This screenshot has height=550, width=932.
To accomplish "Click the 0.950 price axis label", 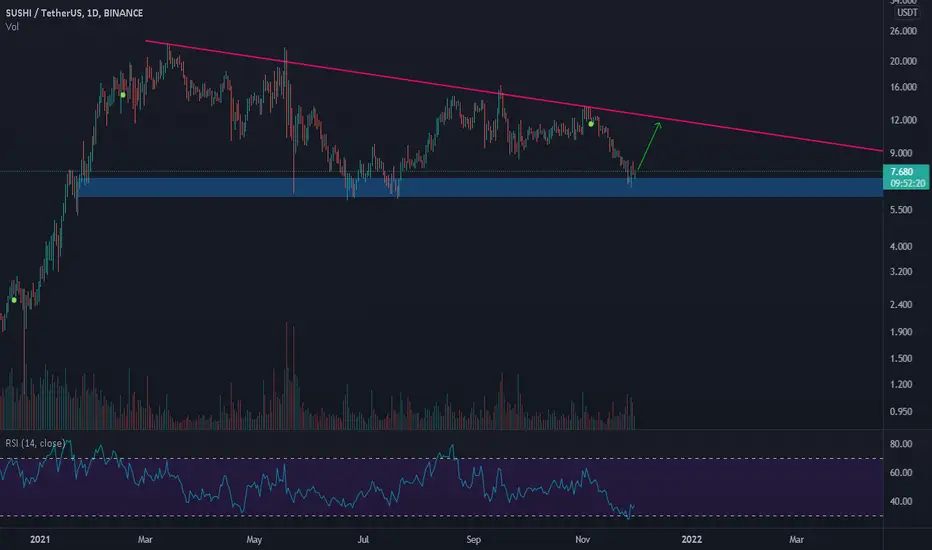I will (901, 411).
